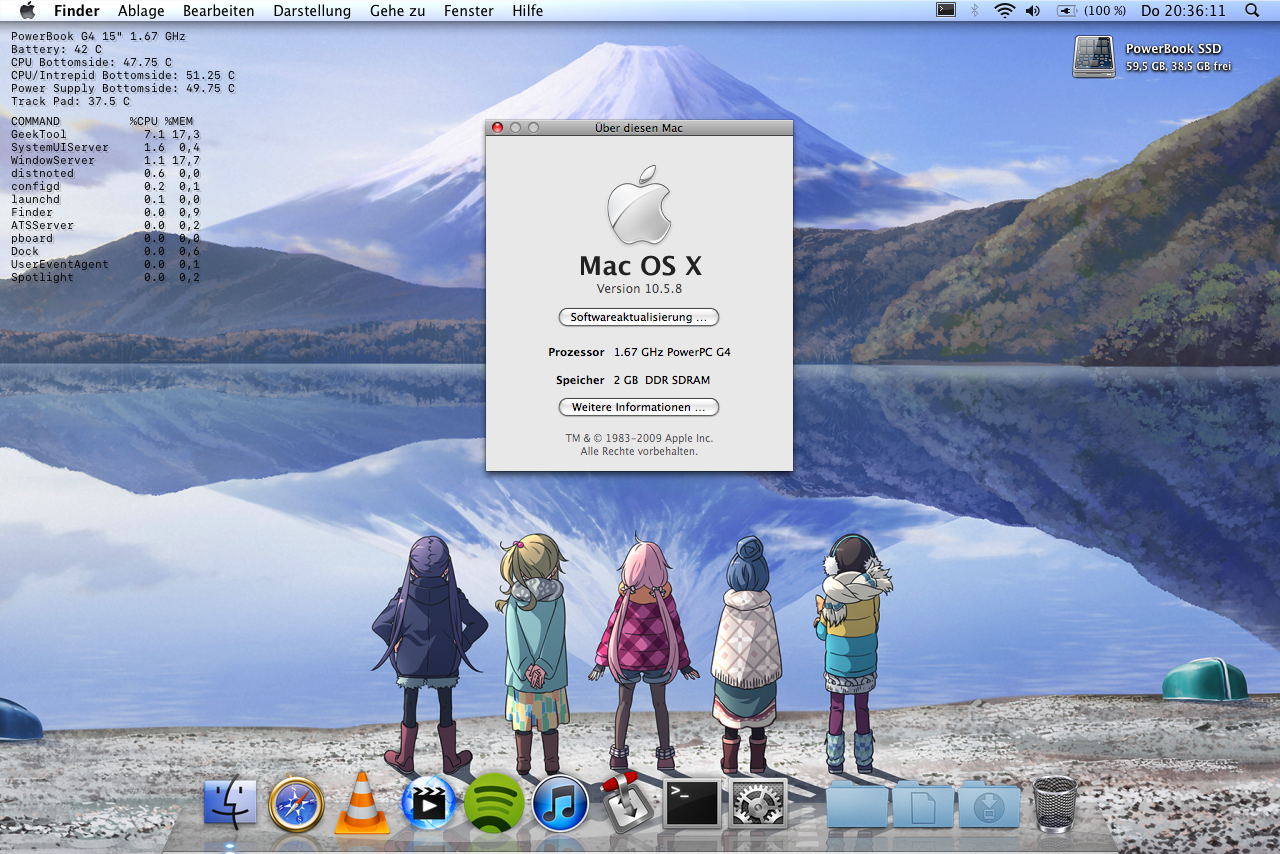
Task: Click the clock Do 20:36:11
Action: pyautogui.click(x=1183, y=11)
